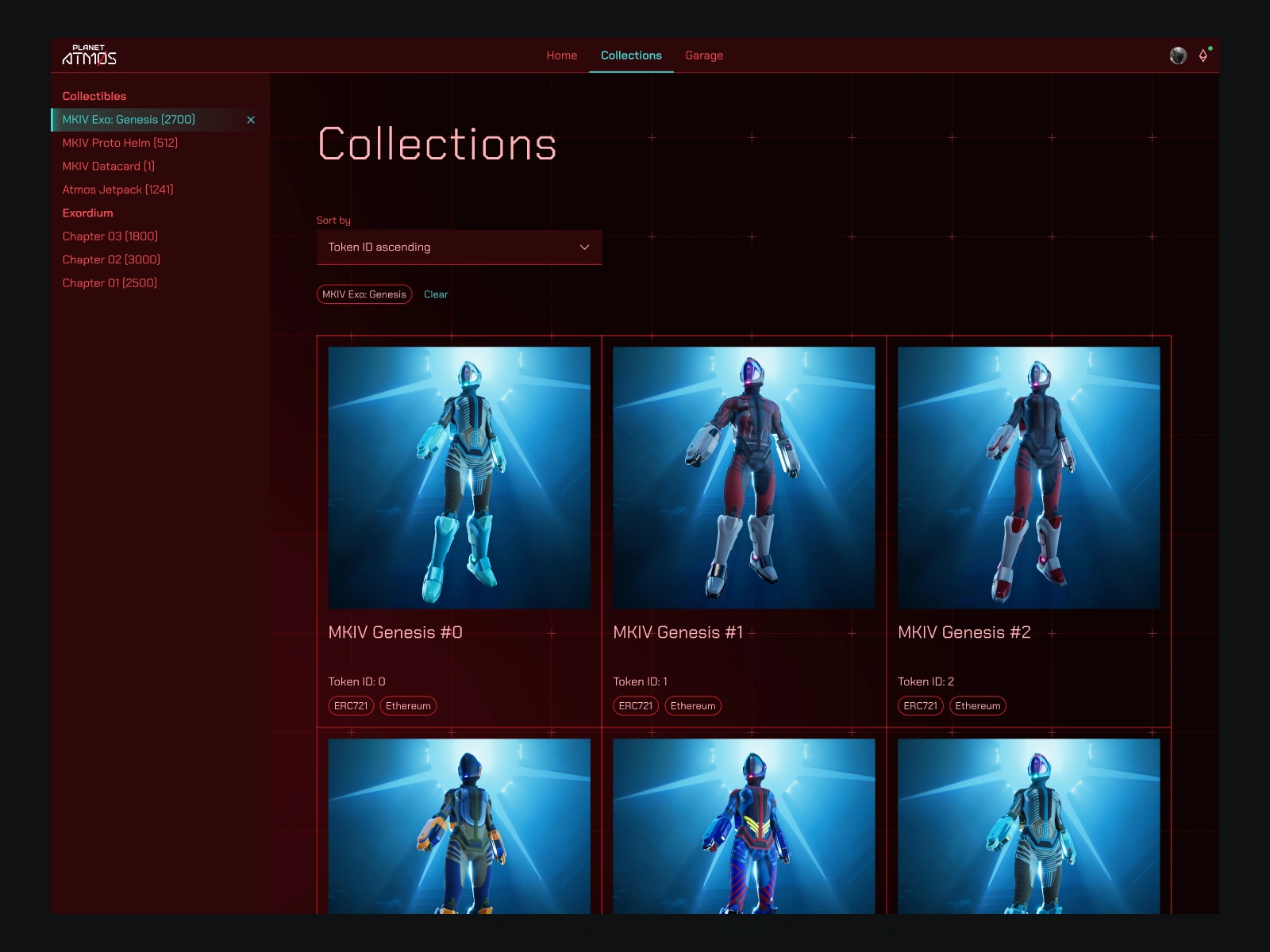Switch to the Home tab
The width and height of the screenshot is (1270, 952).
[562, 56]
